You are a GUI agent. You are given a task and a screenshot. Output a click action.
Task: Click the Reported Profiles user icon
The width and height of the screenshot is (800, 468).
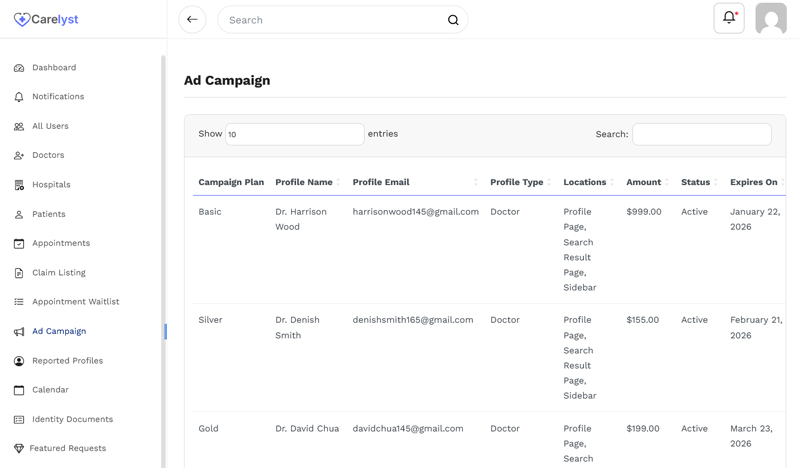[19, 361]
